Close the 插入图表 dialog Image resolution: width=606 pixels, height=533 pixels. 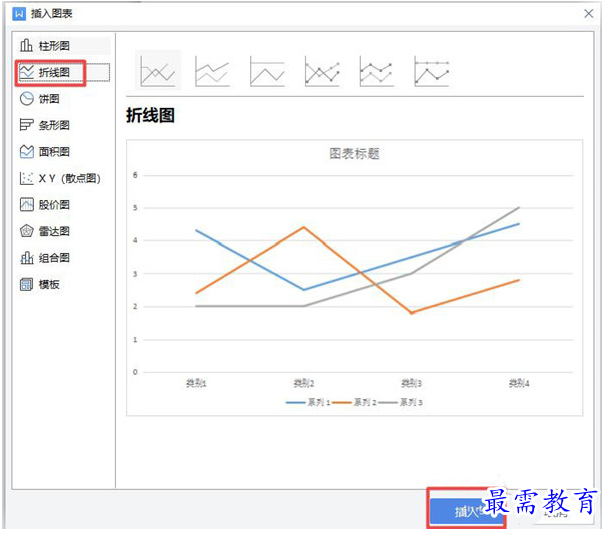click(x=588, y=14)
